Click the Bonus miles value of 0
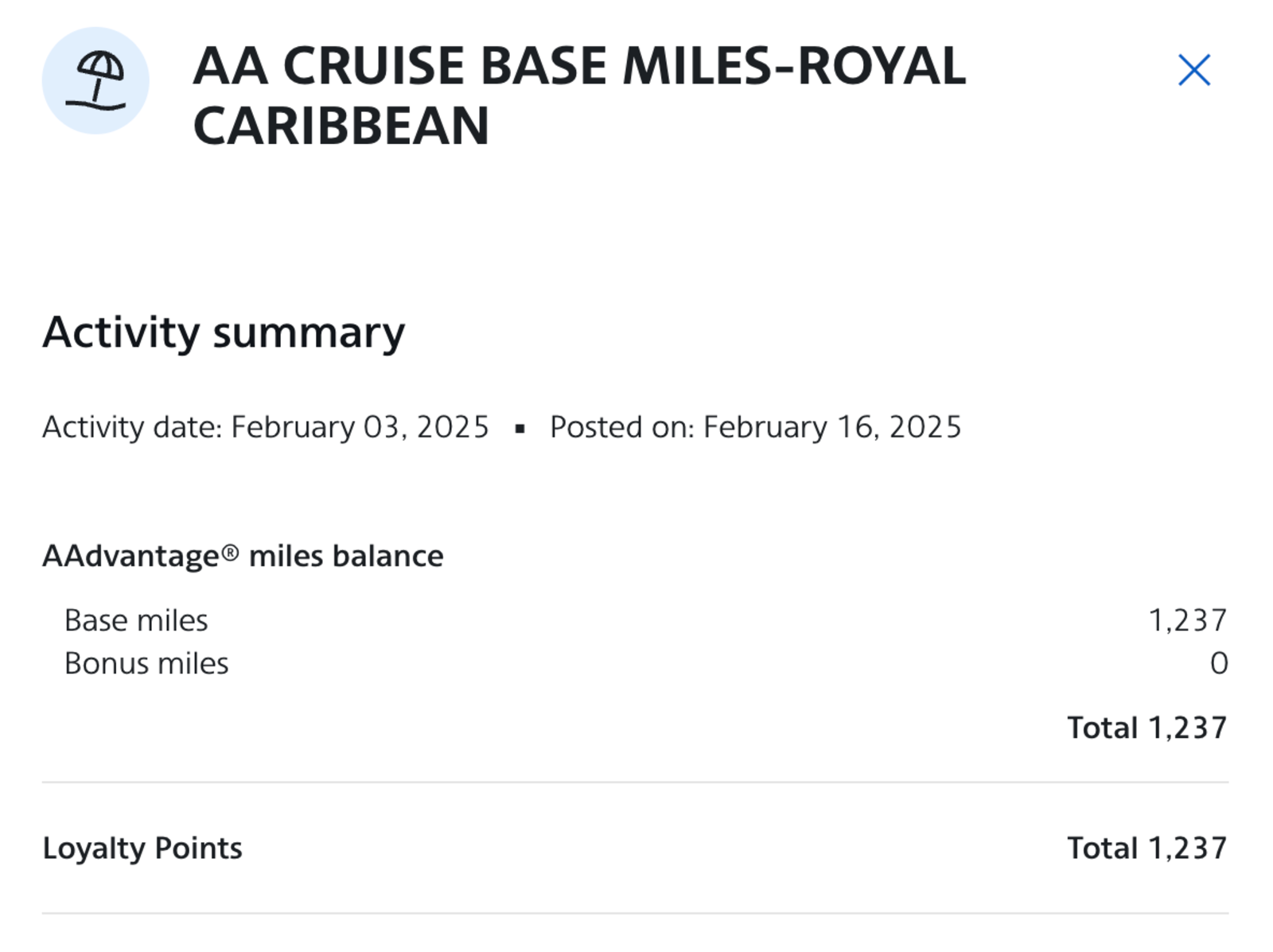Viewport: 1273px width, 952px height. coord(1218,663)
